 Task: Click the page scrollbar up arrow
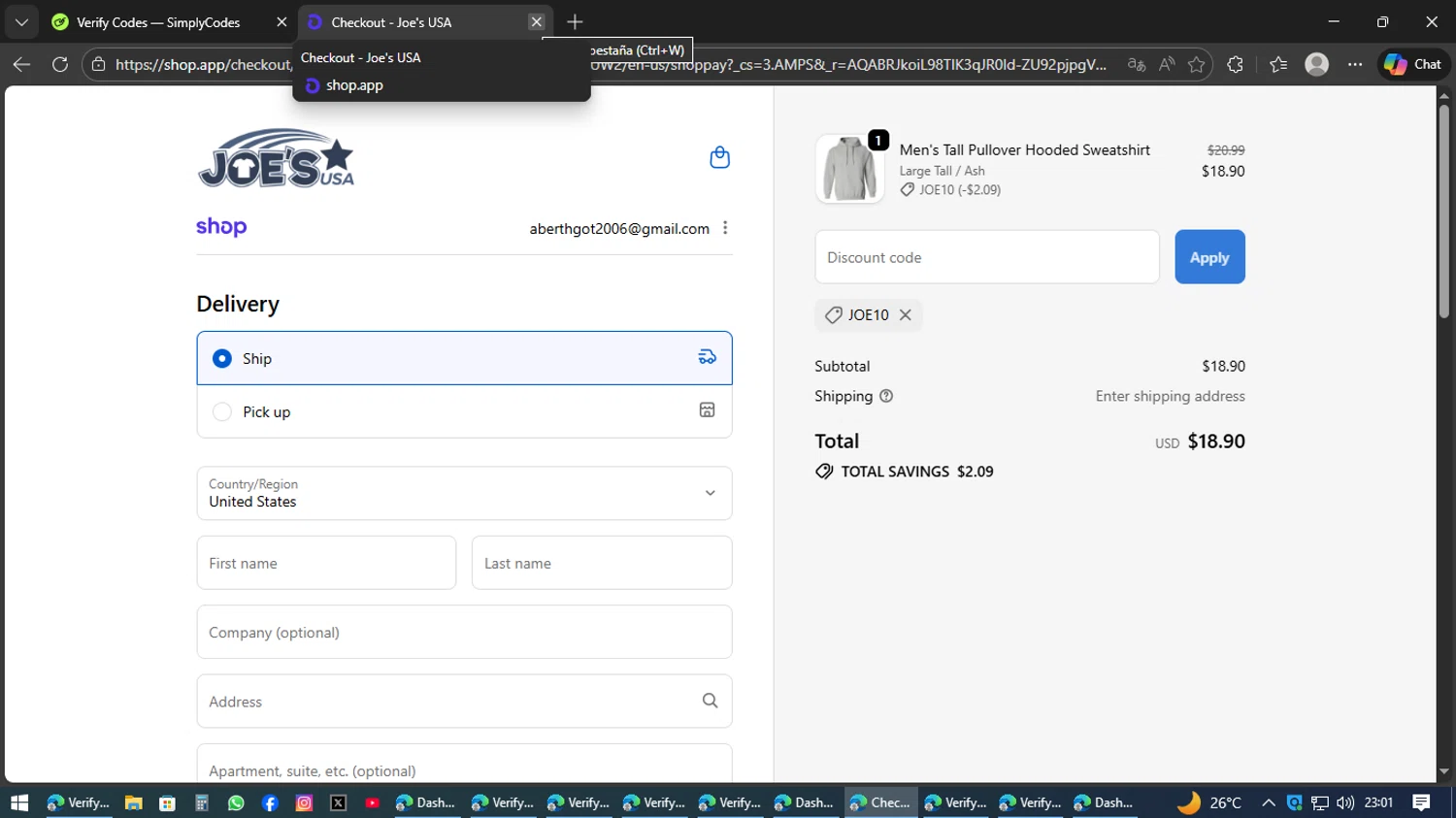pyautogui.click(x=1443, y=95)
